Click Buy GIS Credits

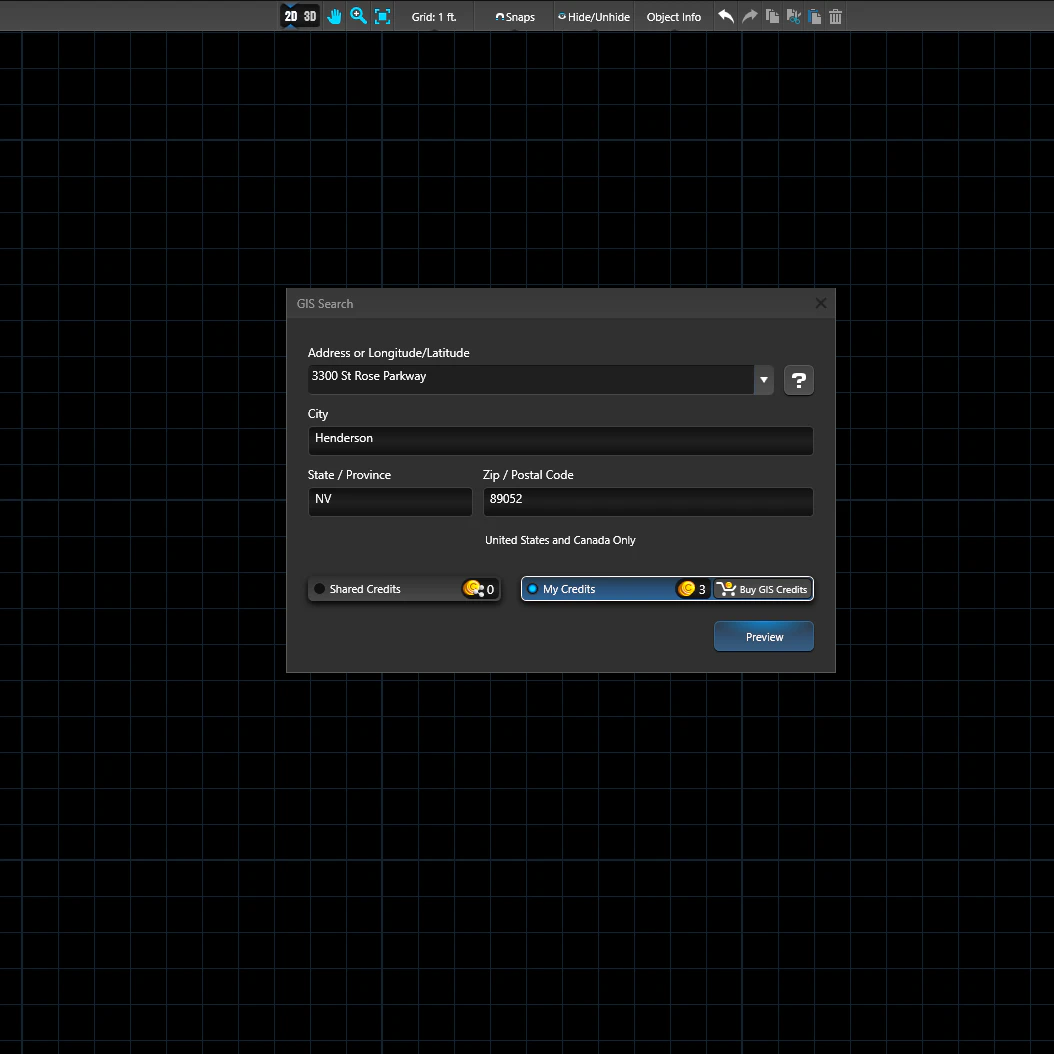[x=762, y=589]
